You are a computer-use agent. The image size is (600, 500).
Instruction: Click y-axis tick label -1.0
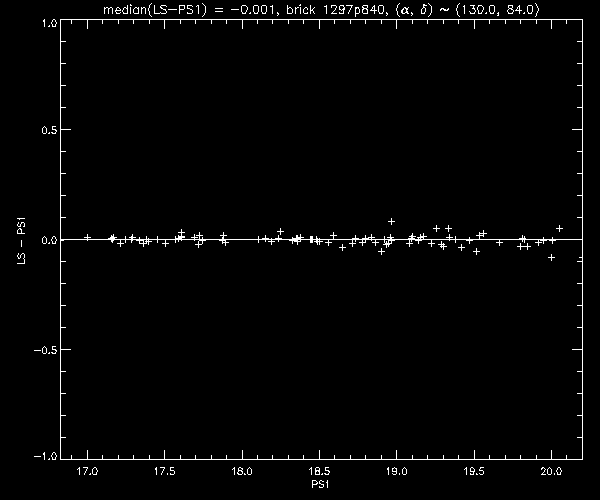click(x=46, y=456)
